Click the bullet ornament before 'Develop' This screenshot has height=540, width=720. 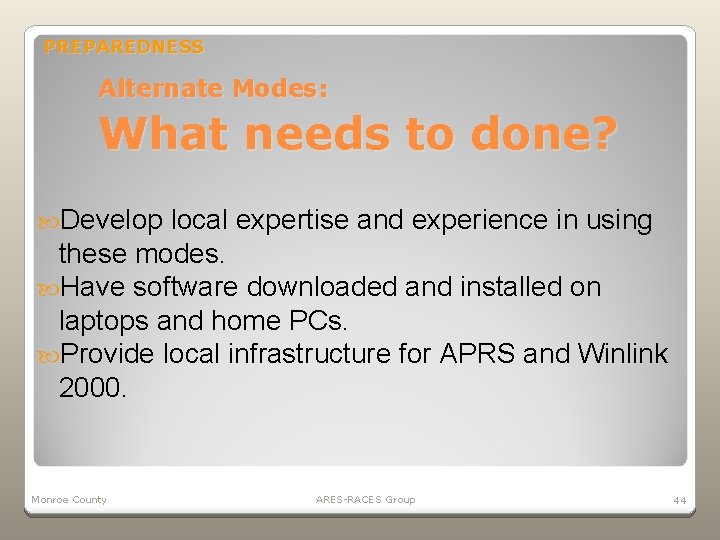[48, 223]
